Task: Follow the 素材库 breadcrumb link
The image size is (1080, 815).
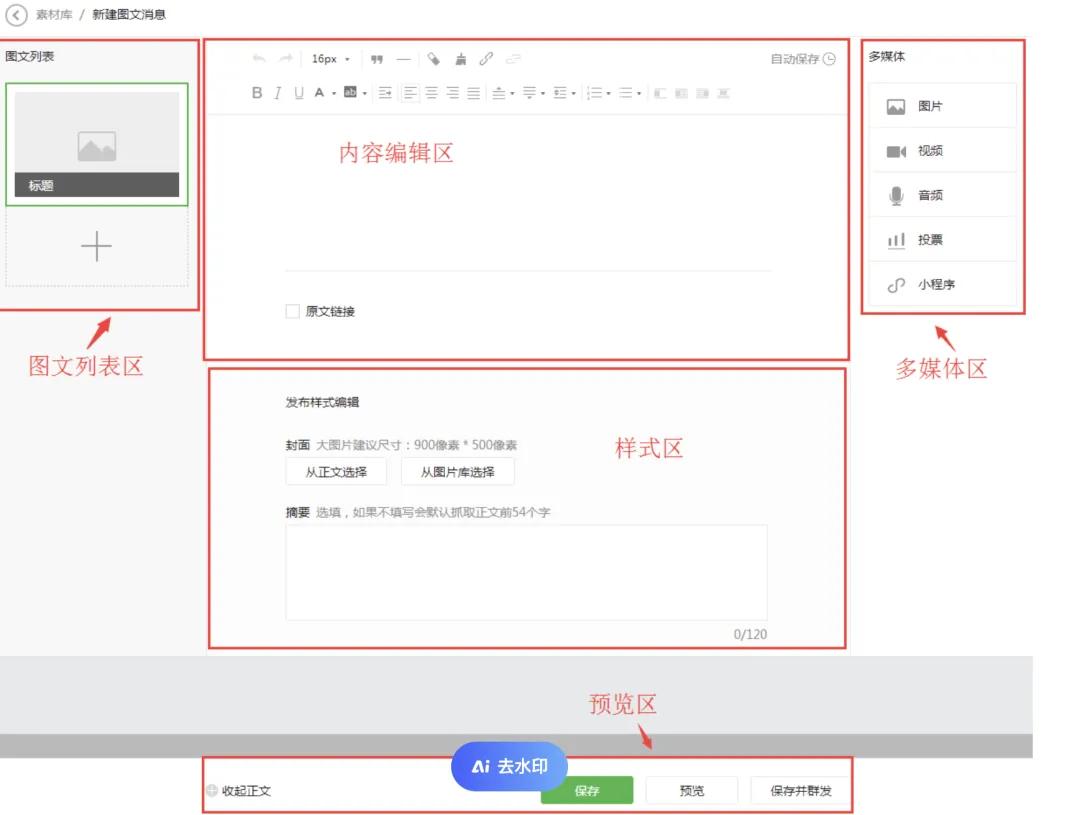Action: point(54,14)
